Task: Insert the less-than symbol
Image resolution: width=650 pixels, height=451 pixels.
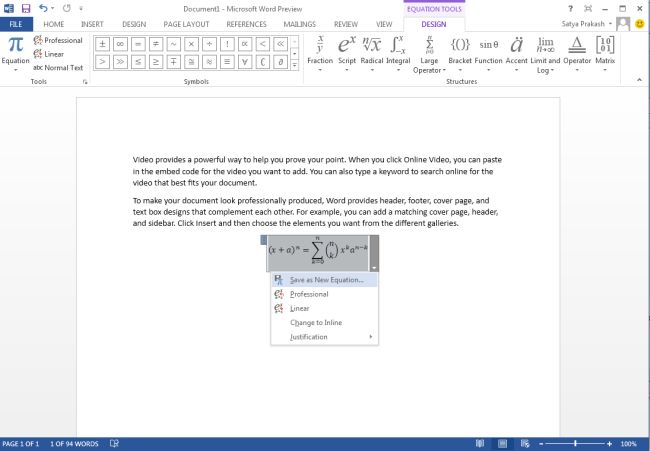Action: [x=263, y=44]
